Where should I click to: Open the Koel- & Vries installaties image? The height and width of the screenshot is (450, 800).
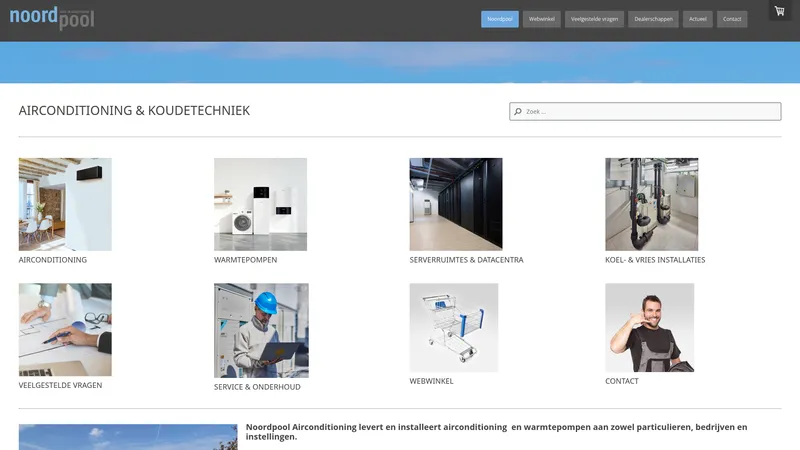click(652, 204)
